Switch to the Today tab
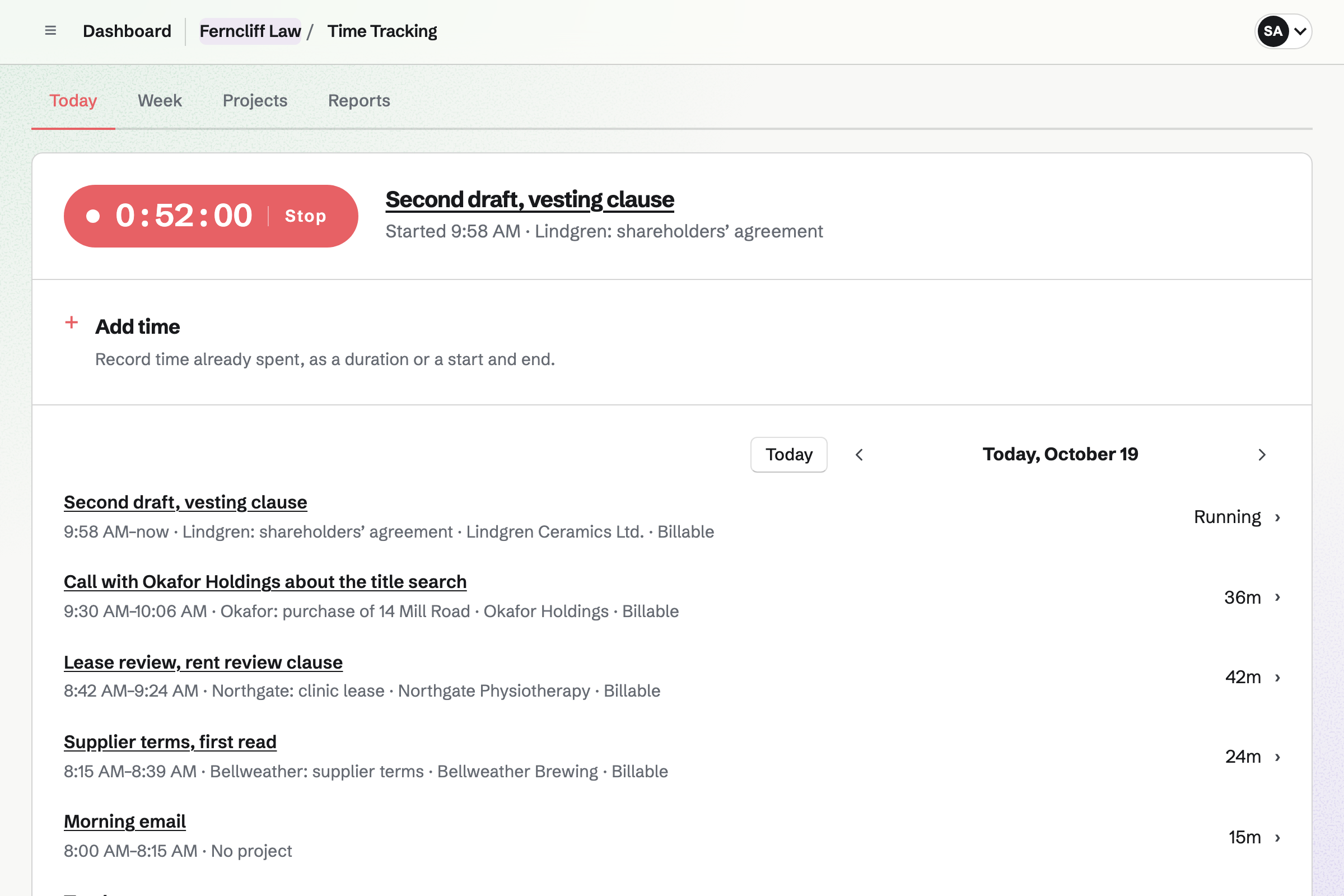The image size is (1344, 896). pyautogui.click(x=73, y=101)
